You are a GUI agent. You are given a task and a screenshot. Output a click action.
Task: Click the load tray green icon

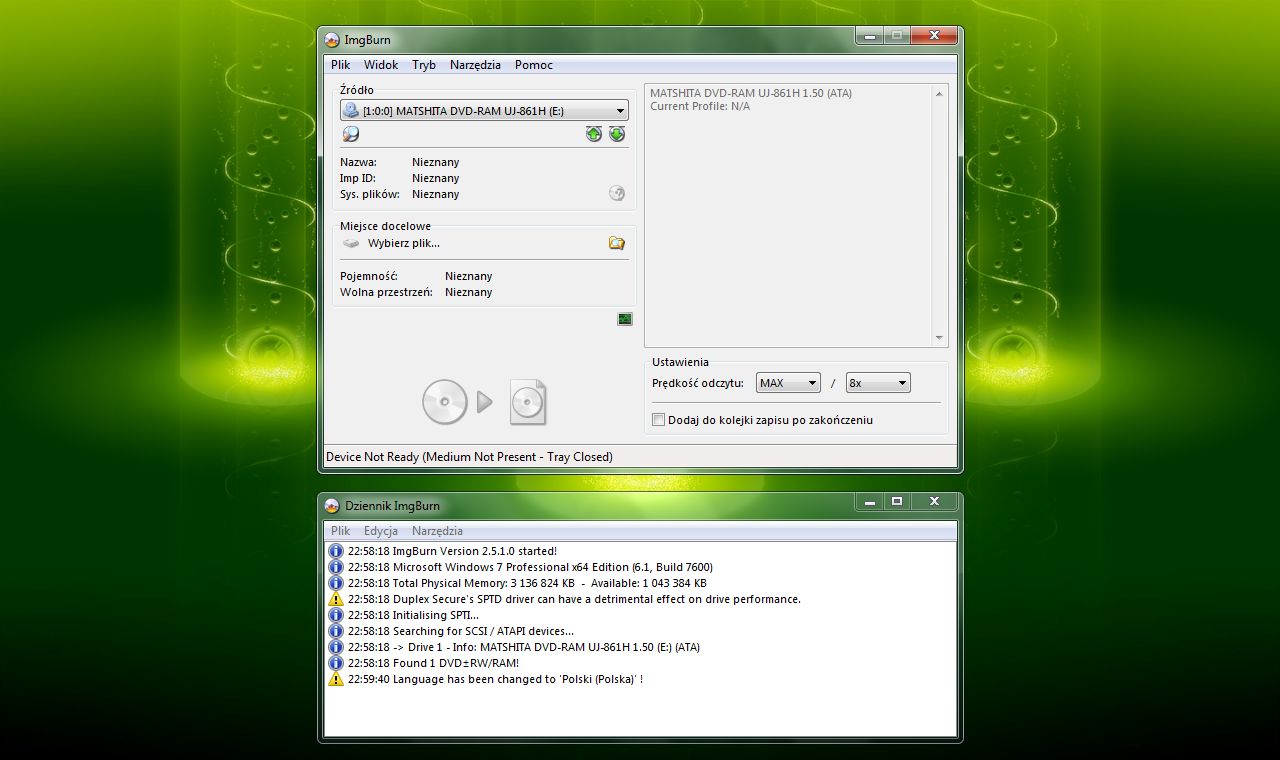click(617, 134)
